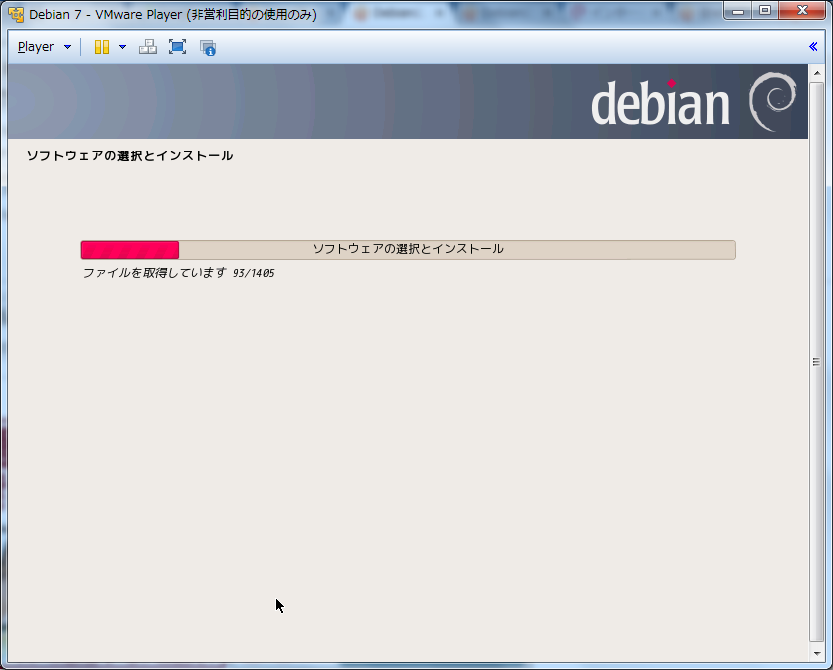Expand the Player menu dropdown arrow
The height and width of the screenshot is (670, 833).
point(67,47)
